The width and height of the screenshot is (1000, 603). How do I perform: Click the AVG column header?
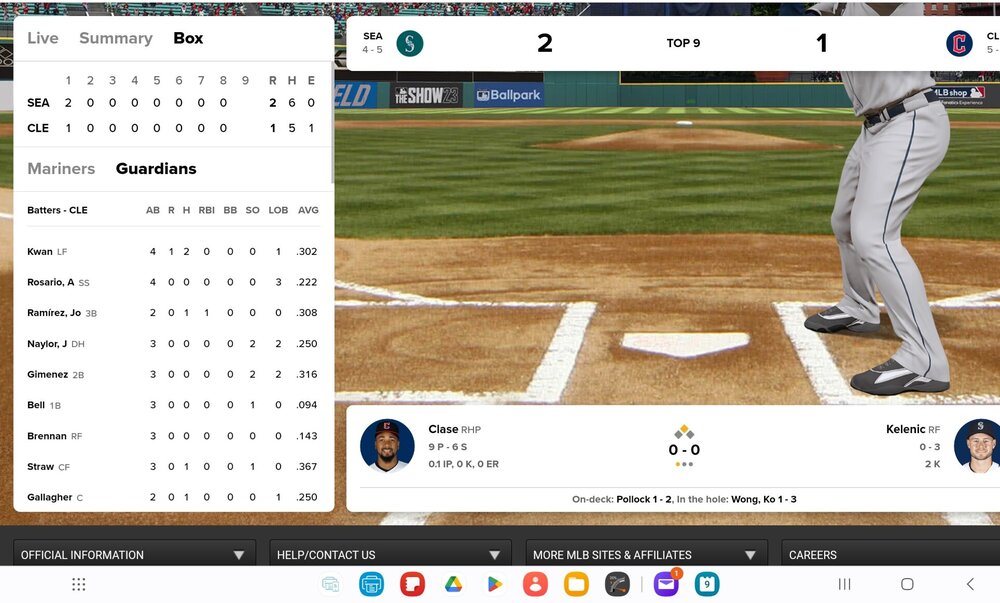308,210
